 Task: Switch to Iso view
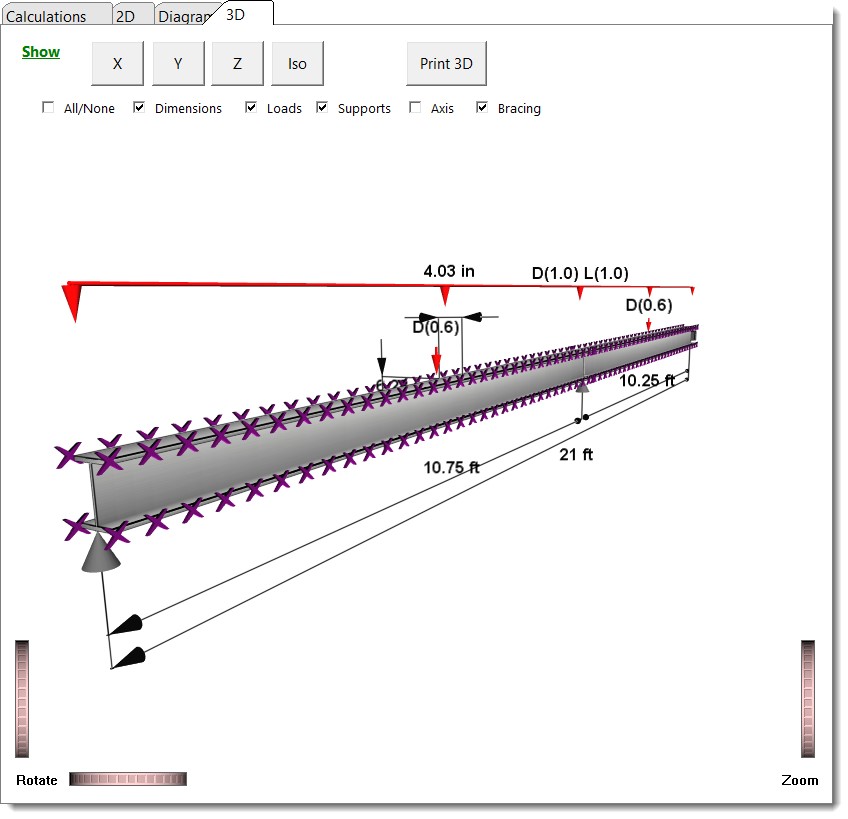point(297,63)
